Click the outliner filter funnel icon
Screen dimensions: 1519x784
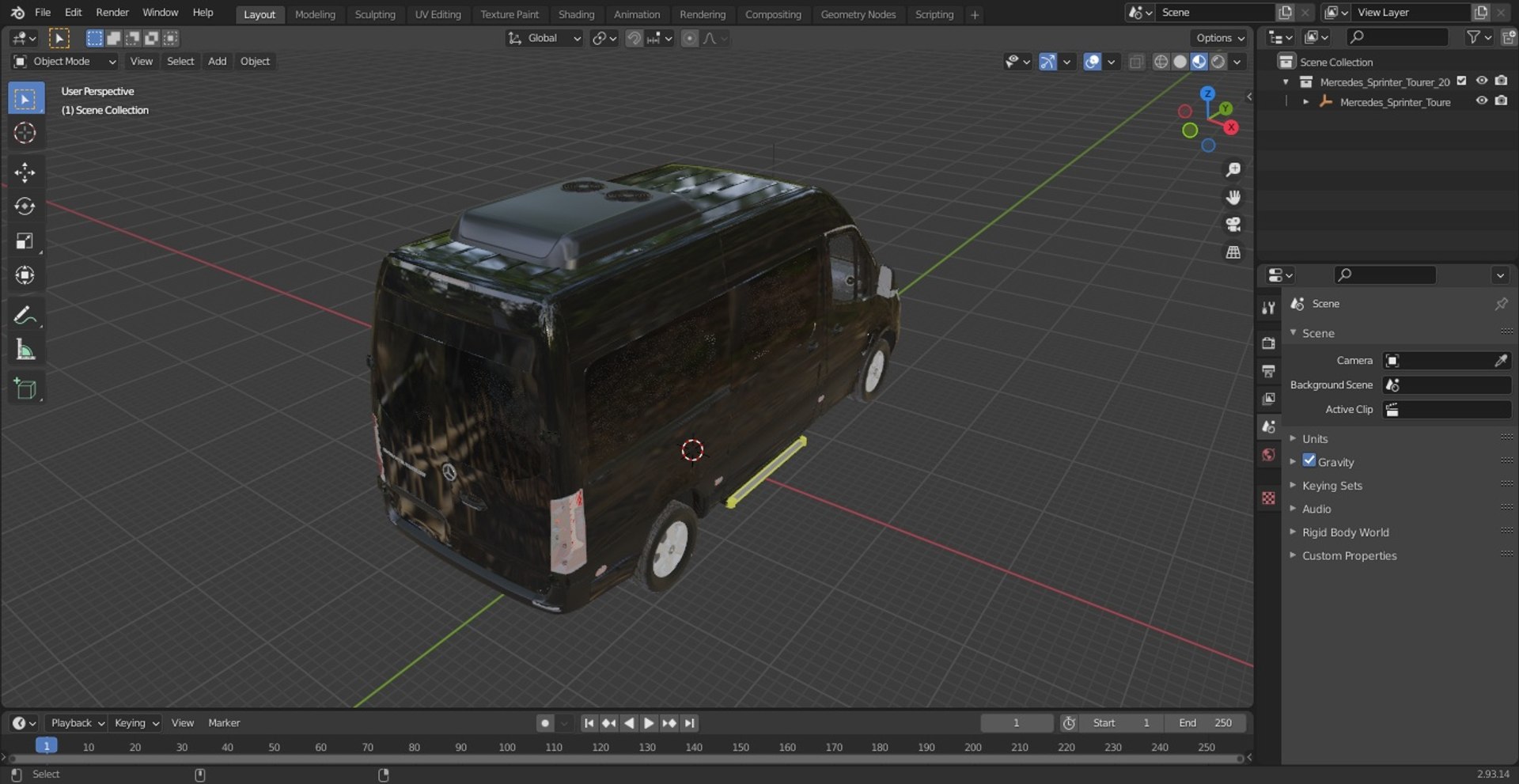click(1473, 37)
